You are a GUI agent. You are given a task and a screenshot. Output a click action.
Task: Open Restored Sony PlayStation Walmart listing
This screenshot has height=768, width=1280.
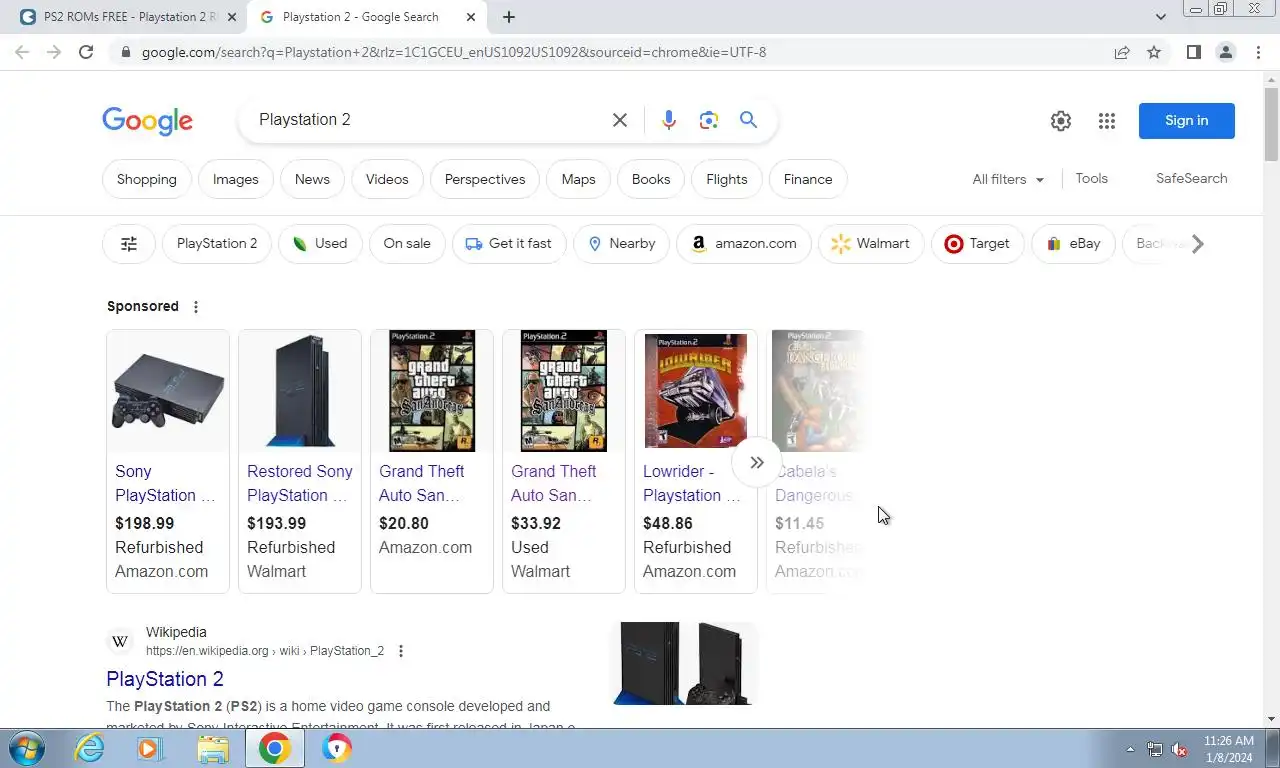click(x=300, y=462)
